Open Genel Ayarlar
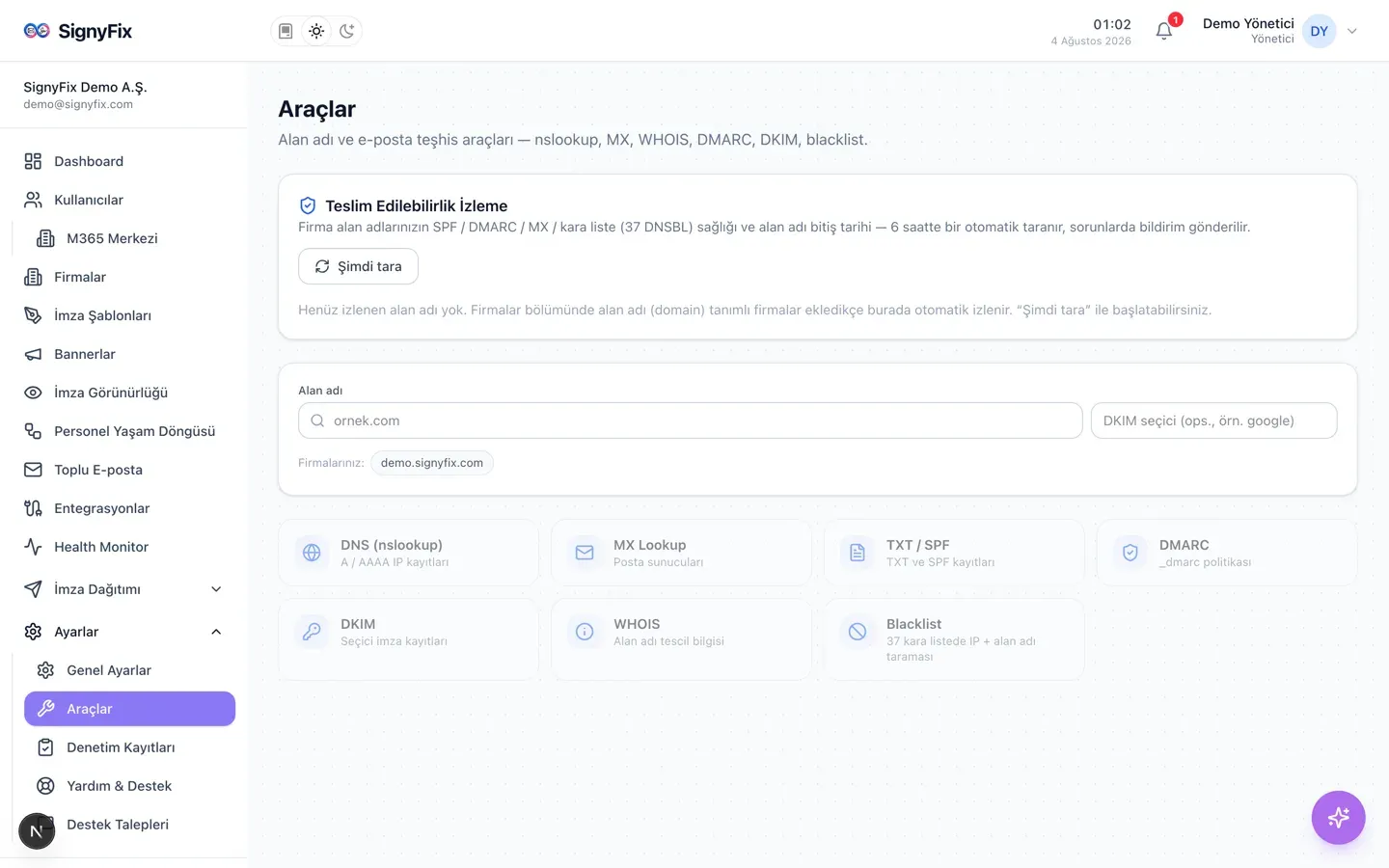 [x=129, y=670]
